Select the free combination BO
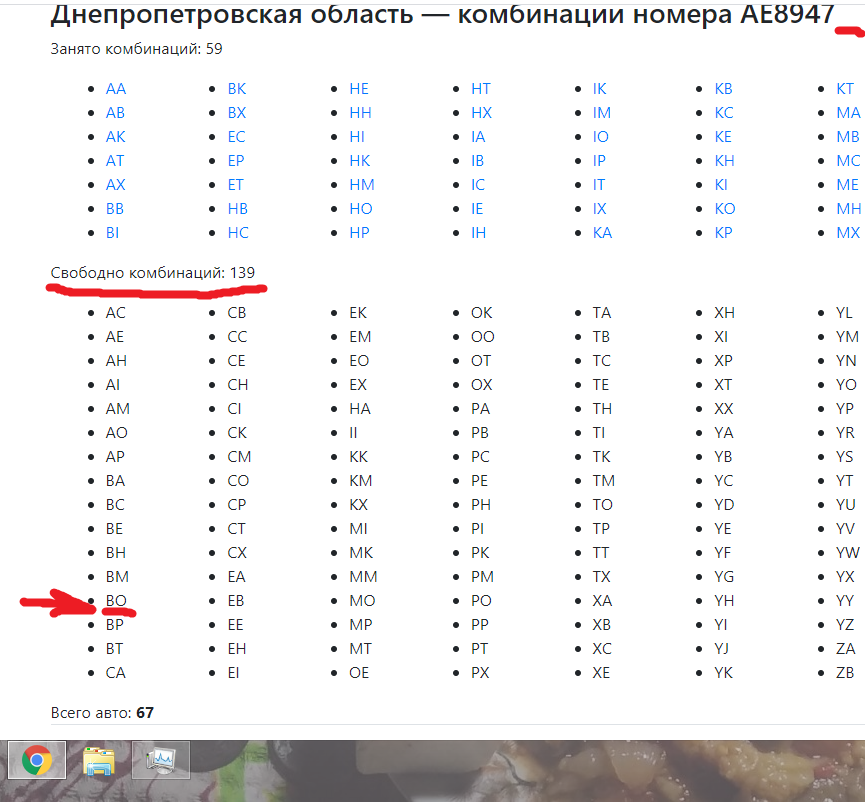The height and width of the screenshot is (802, 865). 116,601
